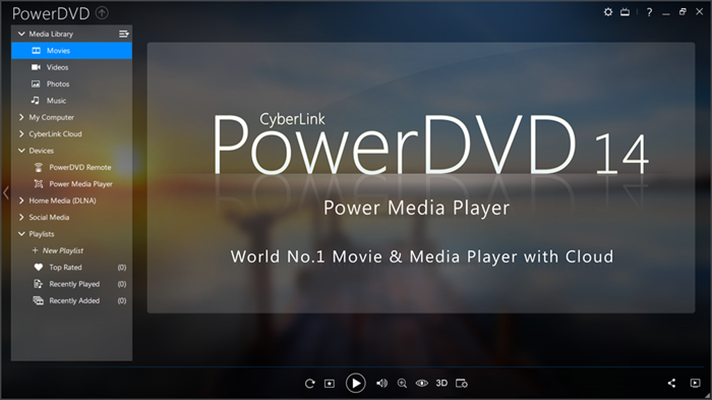Screen dimensions: 712x400
Task: Open the Recently Played playlist
Action: click(x=72, y=284)
